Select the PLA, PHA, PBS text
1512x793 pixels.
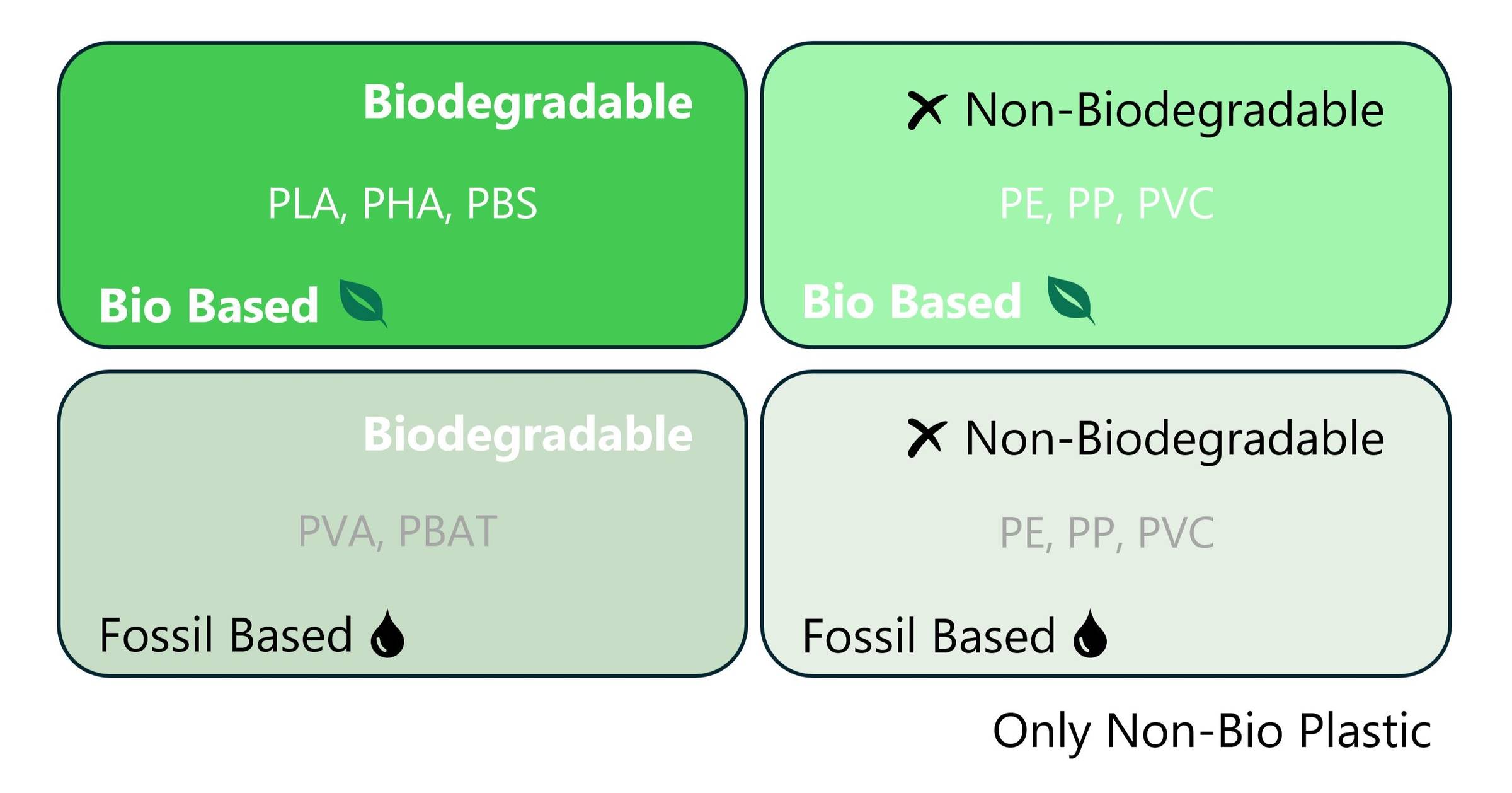point(403,204)
